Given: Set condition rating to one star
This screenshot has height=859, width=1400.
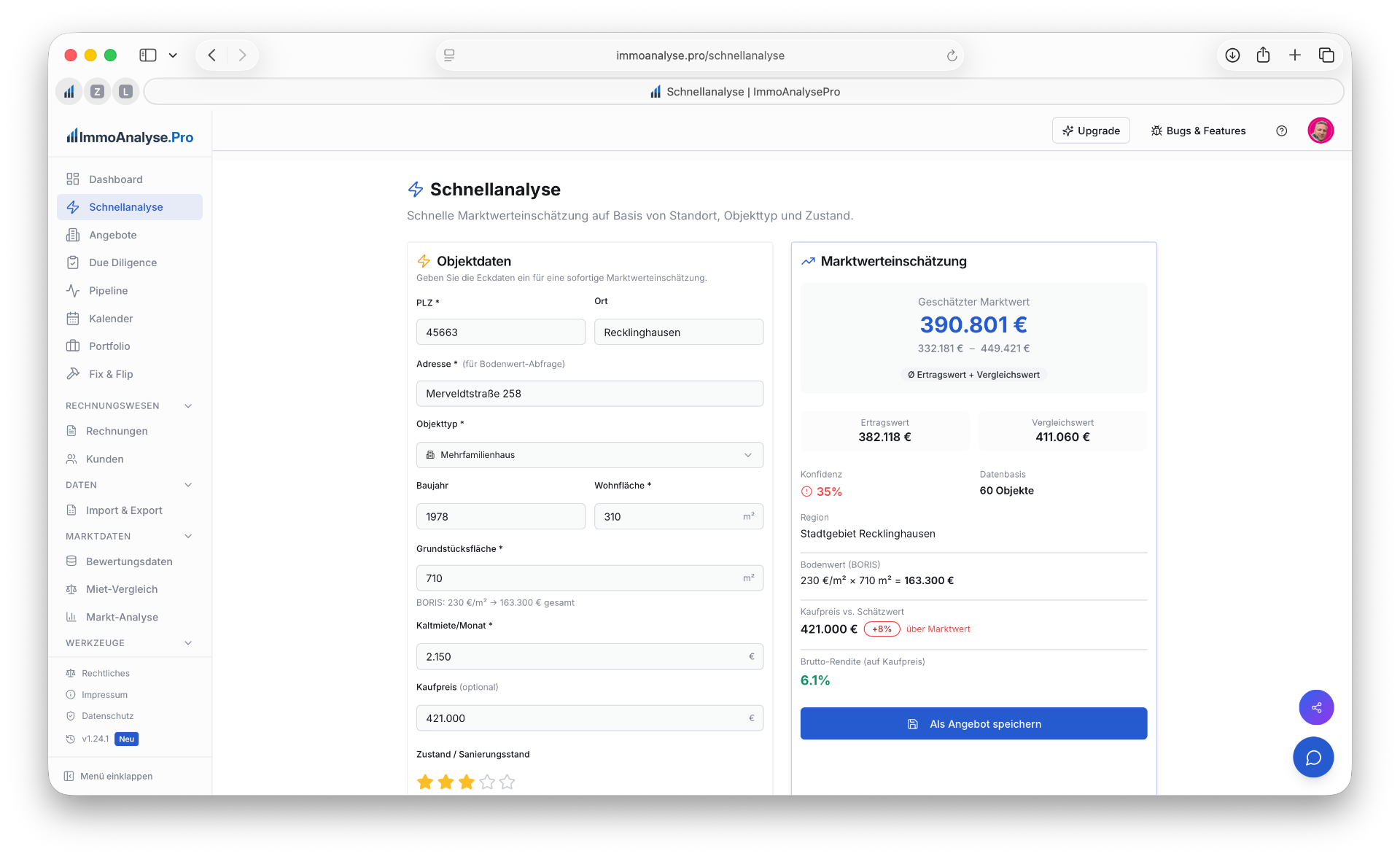Looking at the screenshot, I should click(x=425, y=782).
